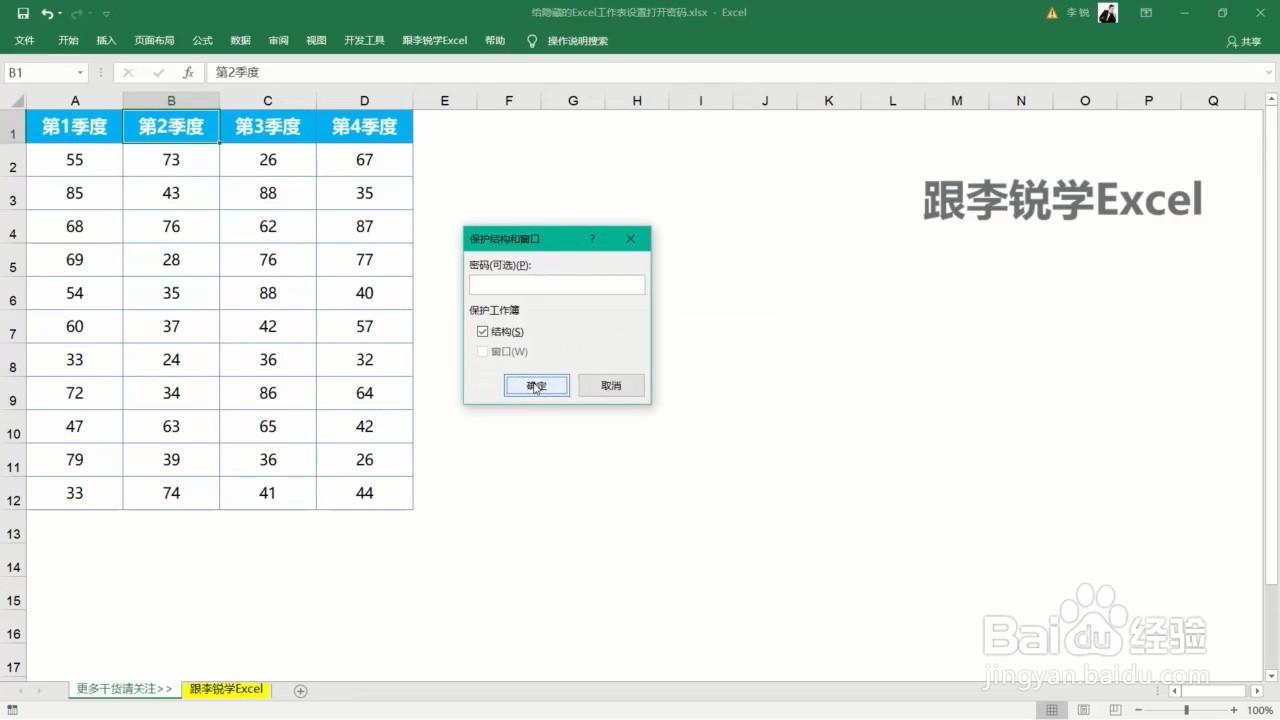The width and height of the screenshot is (1280, 720).
Task: Click the 操作说明搜索 search box
Action: (x=578, y=41)
